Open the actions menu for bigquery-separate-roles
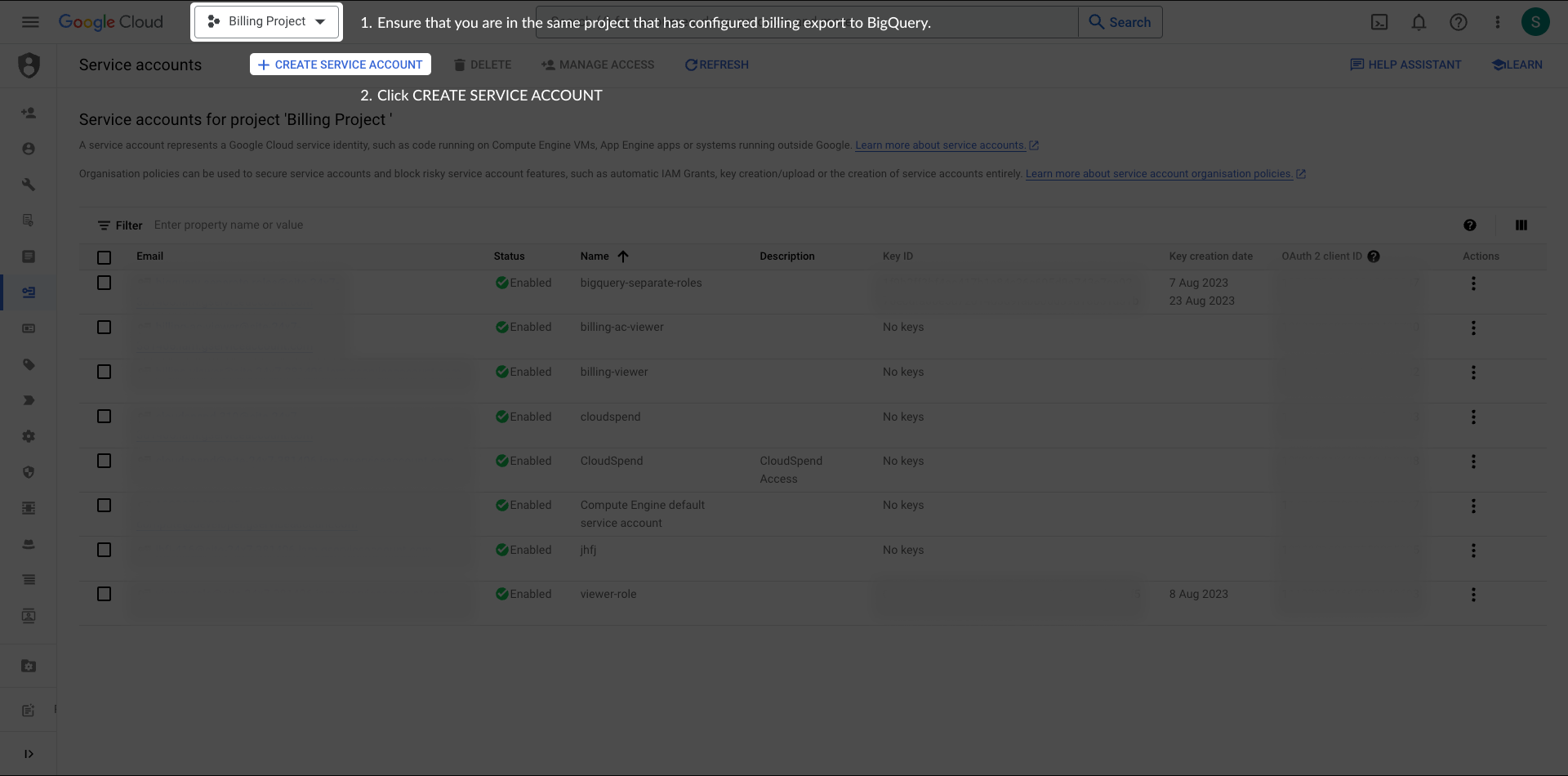 1474,283
